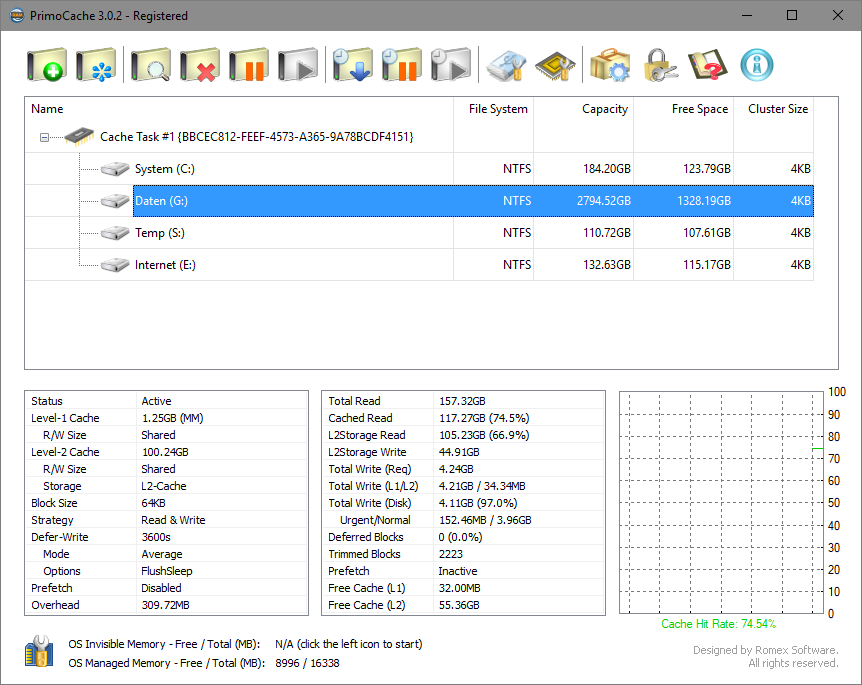Click the Free Cache (L2) value 55.36GB
Viewport: 862px width, 685px height.
point(459,605)
